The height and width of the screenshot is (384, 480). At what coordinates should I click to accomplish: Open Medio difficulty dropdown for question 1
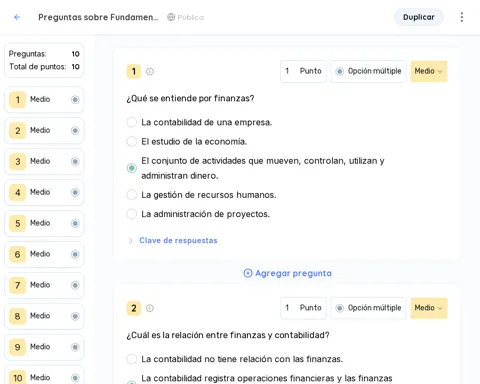pyautogui.click(x=429, y=71)
